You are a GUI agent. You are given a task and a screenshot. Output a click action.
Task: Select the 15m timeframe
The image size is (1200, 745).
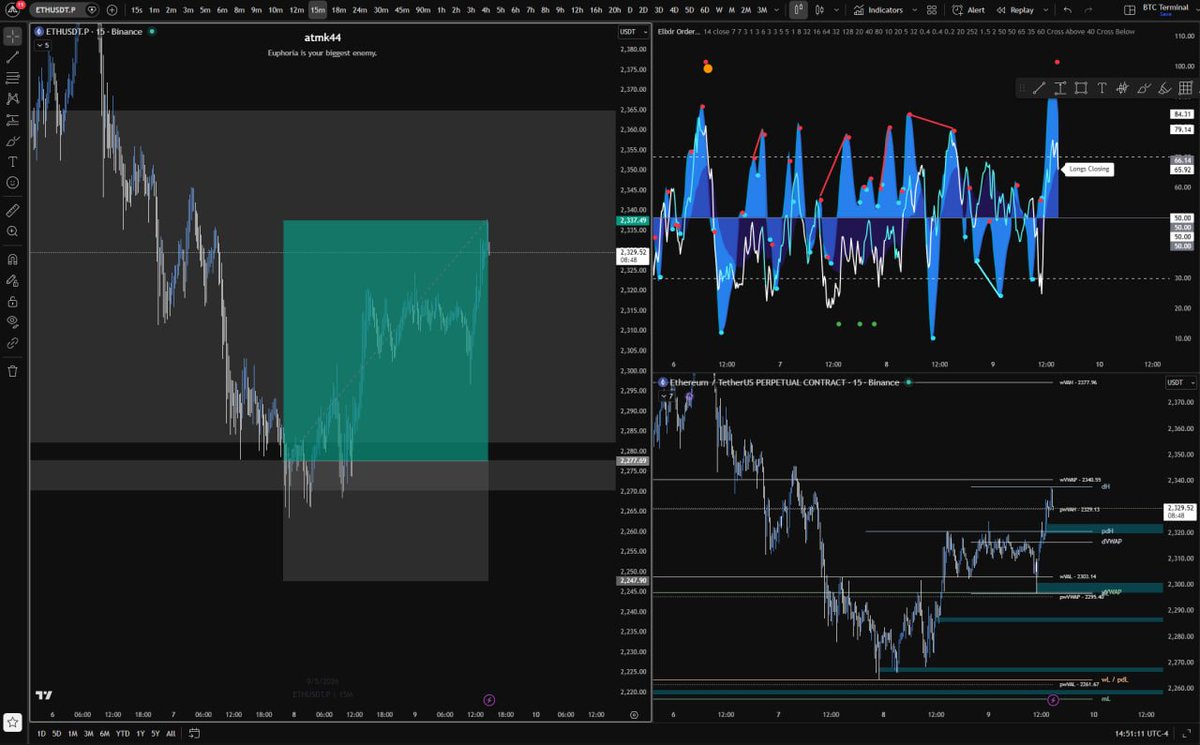[317, 10]
